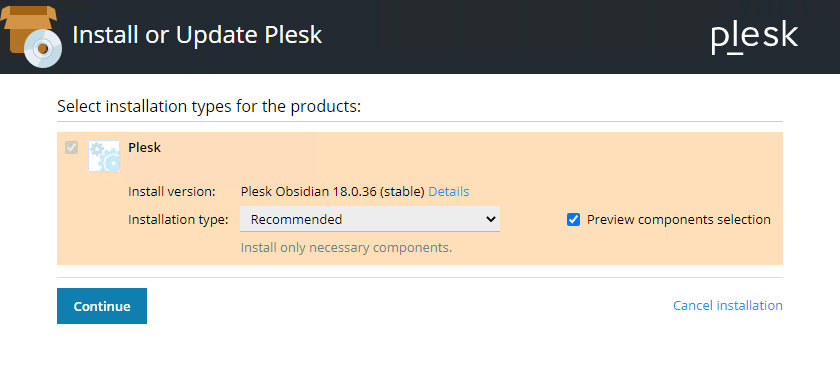840x370 pixels.
Task: Click the plesk logo in the header
Action: (754, 37)
